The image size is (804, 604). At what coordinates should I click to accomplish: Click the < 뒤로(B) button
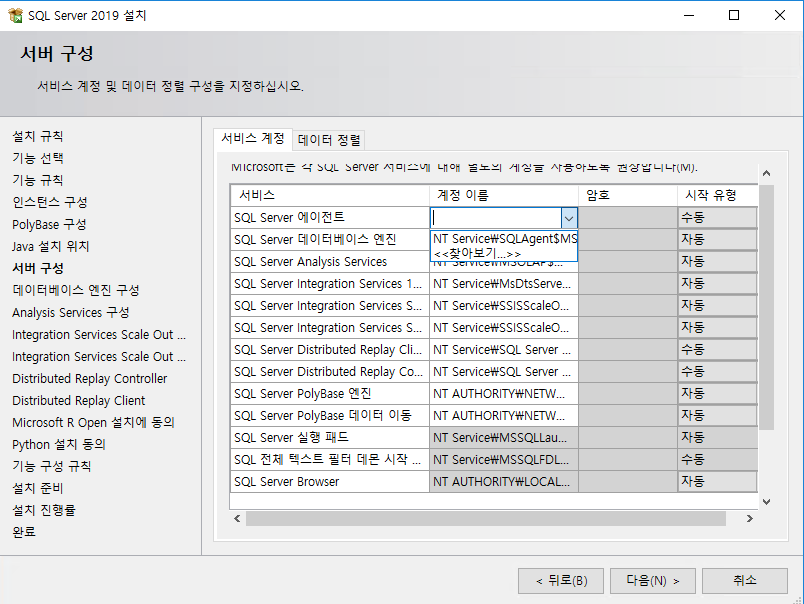point(561,580)
